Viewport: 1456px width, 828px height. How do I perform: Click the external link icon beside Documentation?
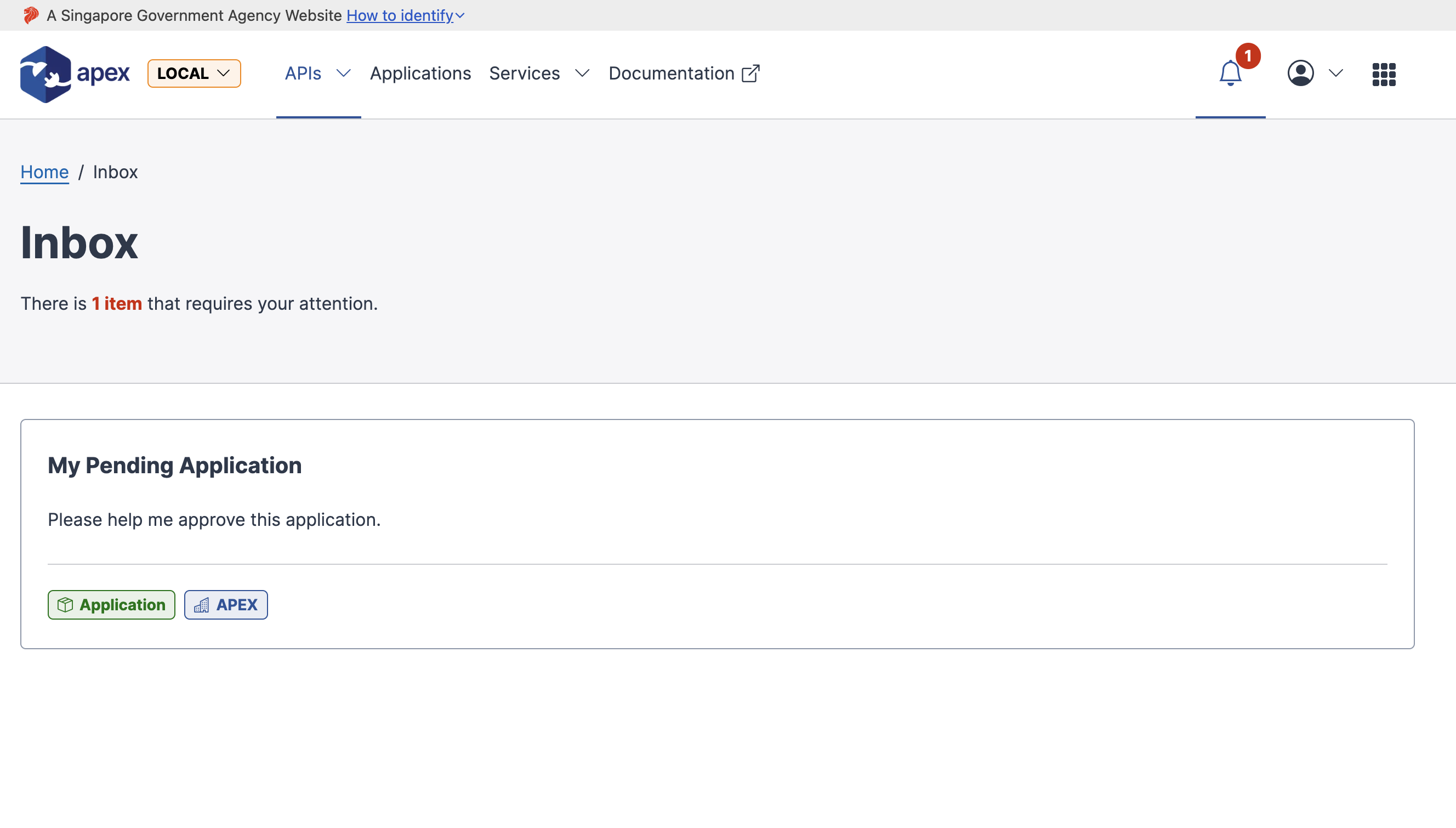click(751, 73)
